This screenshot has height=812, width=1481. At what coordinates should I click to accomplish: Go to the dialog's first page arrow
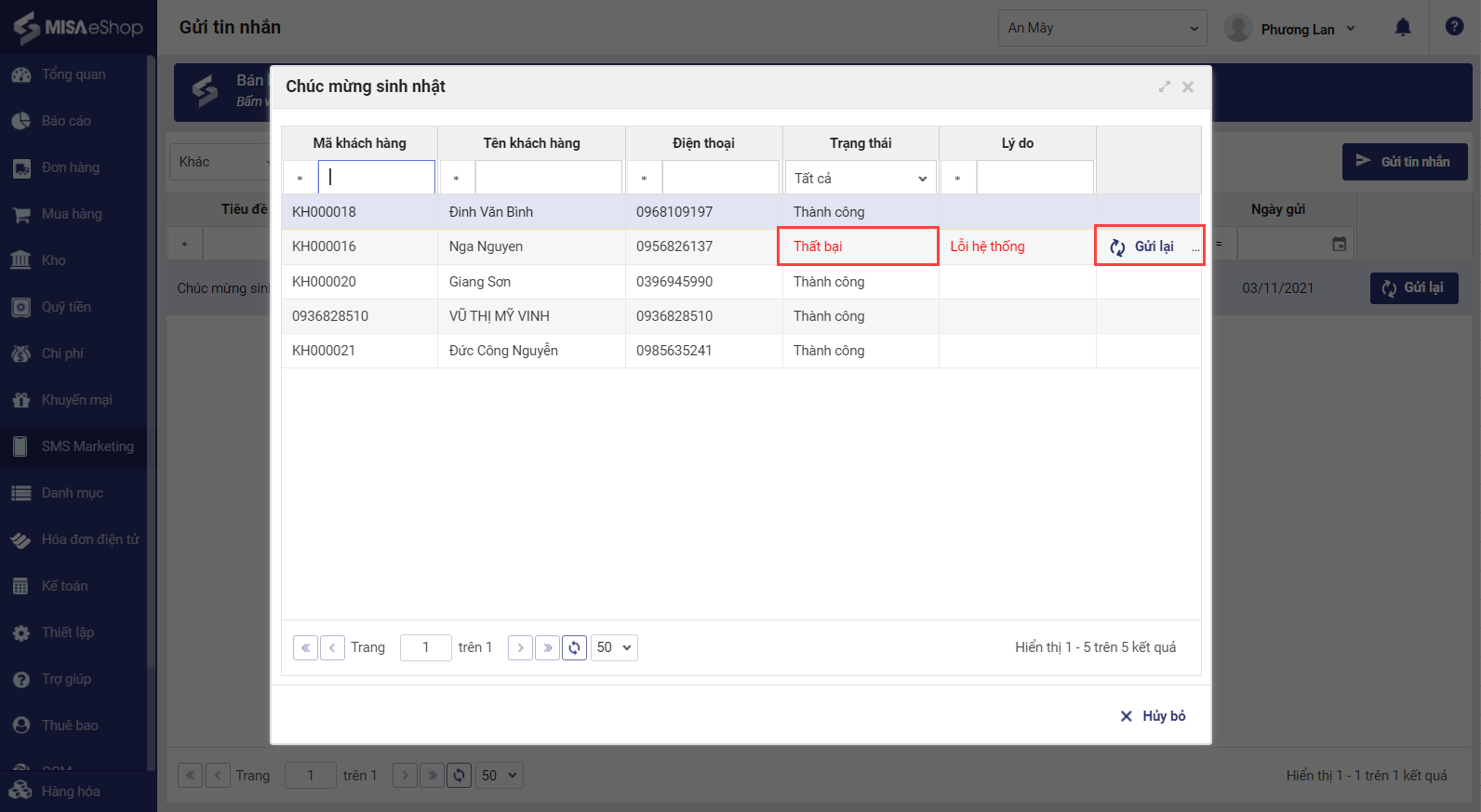click(x=305, y=647)
